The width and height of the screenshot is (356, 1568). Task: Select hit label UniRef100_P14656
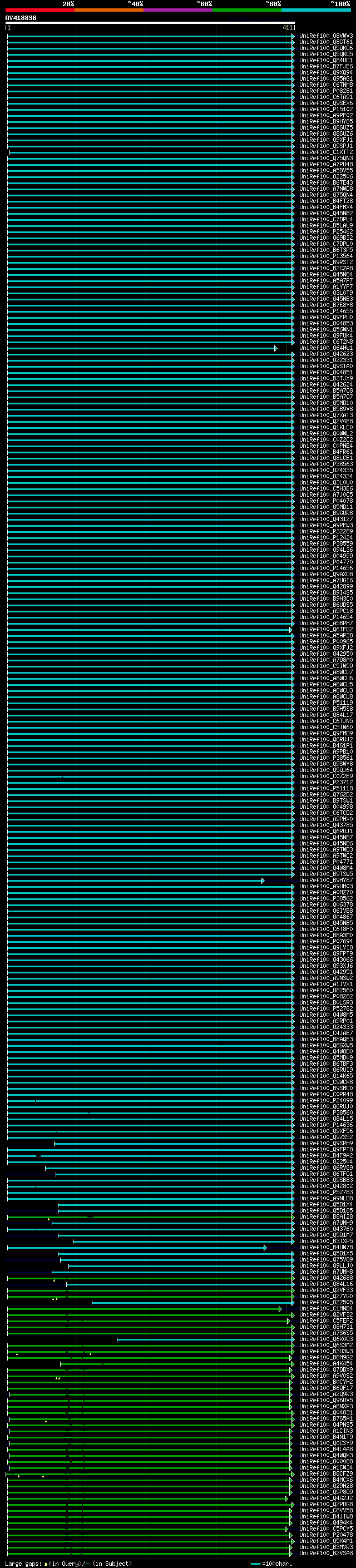click(x=326, y=568)
